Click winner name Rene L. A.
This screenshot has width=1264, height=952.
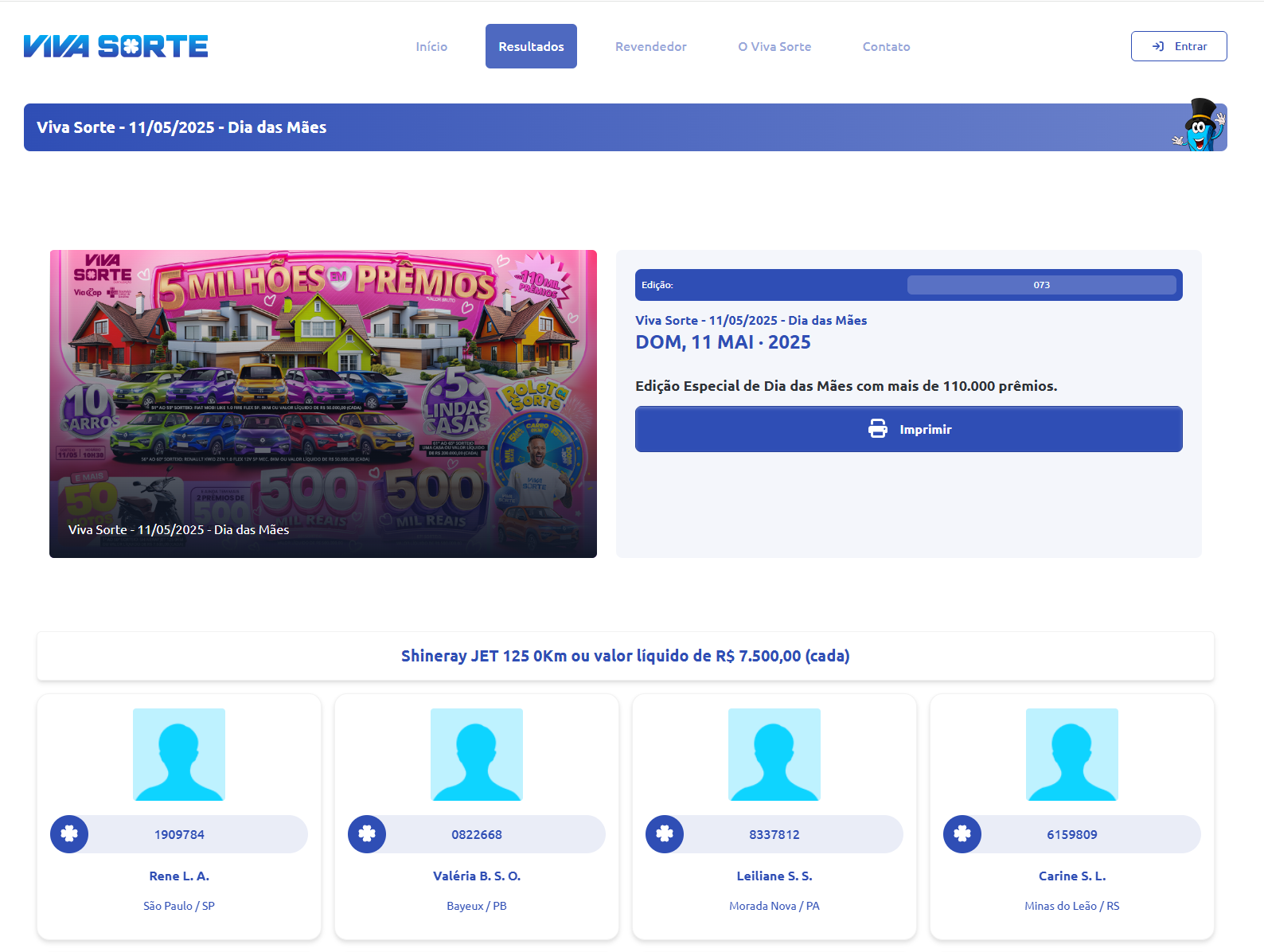click(179, 876)
